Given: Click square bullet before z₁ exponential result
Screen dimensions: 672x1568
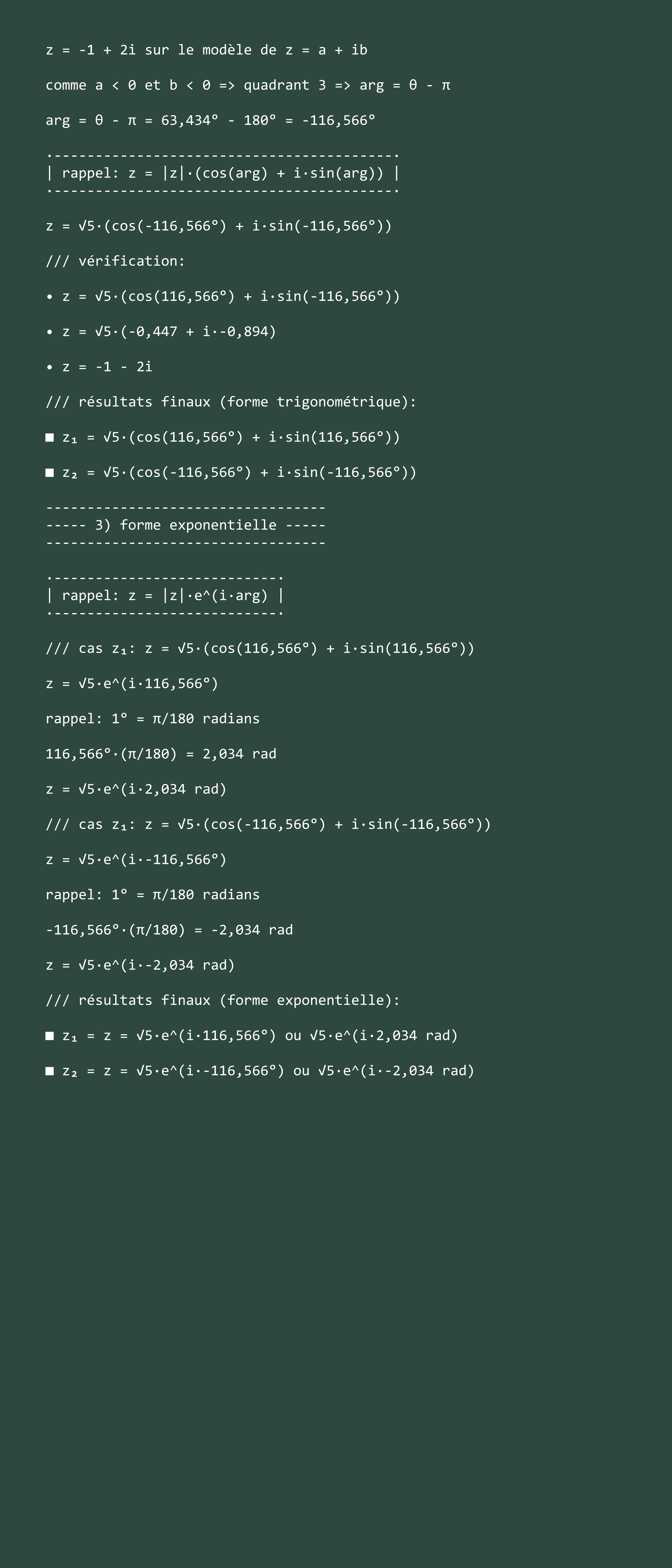Looking at the screenshot, I should (50, 1036).
